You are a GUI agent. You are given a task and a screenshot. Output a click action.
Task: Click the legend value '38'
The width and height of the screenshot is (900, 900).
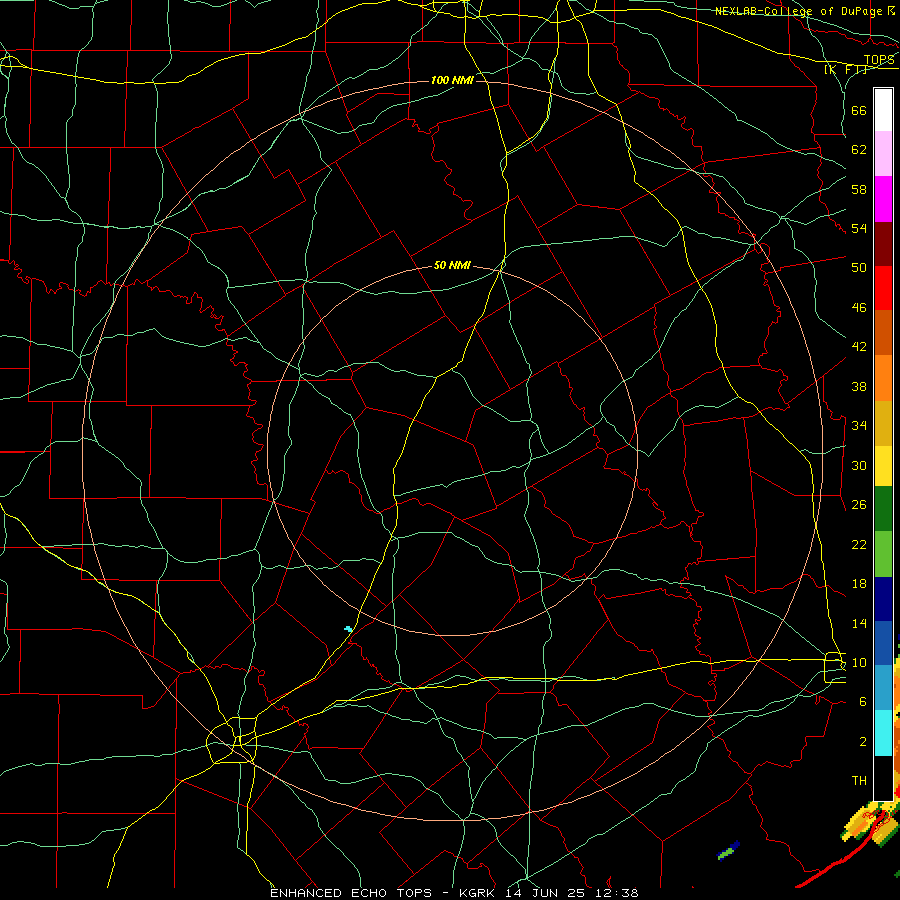click(859, 386)
